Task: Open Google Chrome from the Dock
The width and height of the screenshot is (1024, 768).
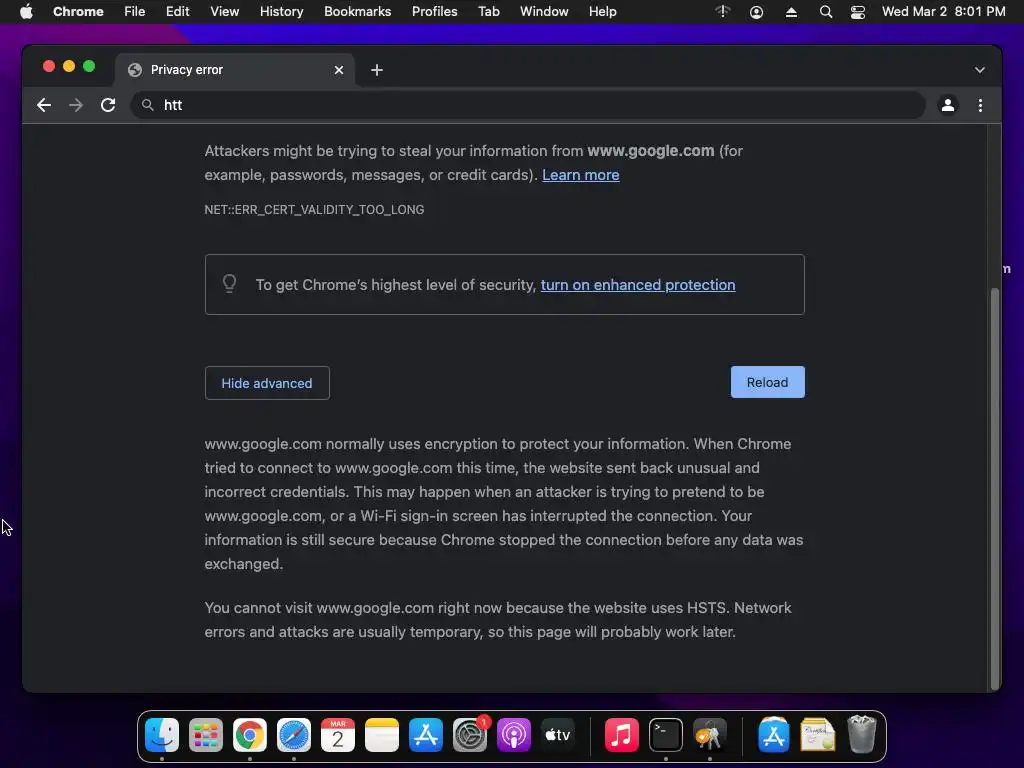Action: pyautogui.click(x=249, y=735)
